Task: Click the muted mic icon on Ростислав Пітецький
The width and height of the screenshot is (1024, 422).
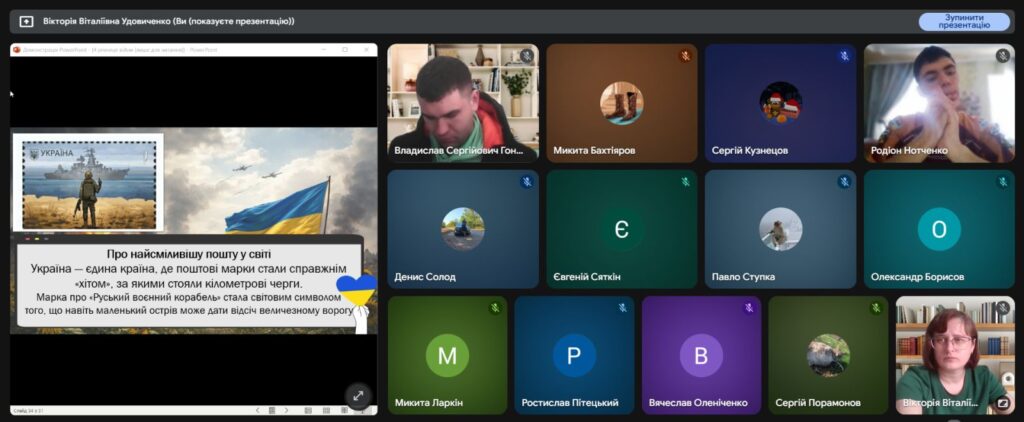Action: coord(622,308)
